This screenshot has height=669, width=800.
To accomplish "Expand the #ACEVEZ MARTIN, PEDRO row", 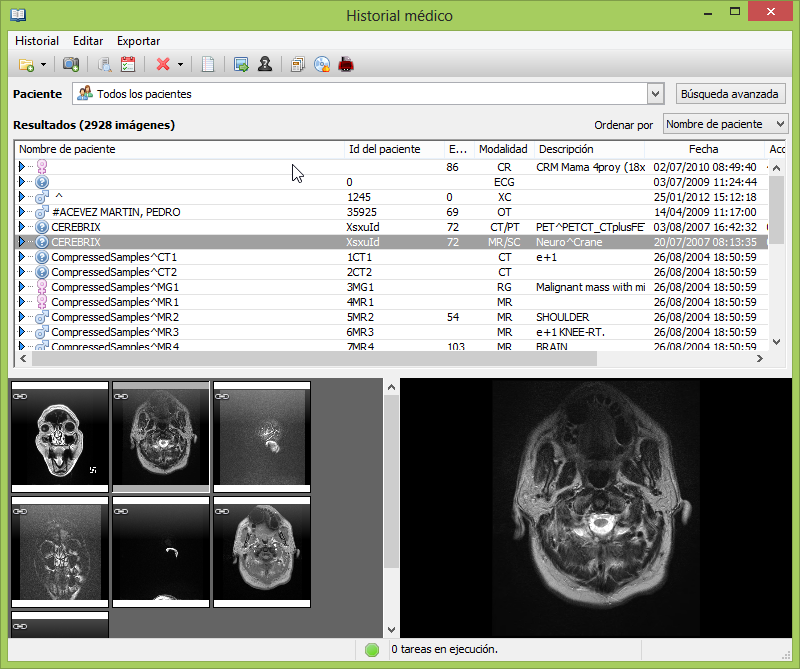I will click(21, 212).
